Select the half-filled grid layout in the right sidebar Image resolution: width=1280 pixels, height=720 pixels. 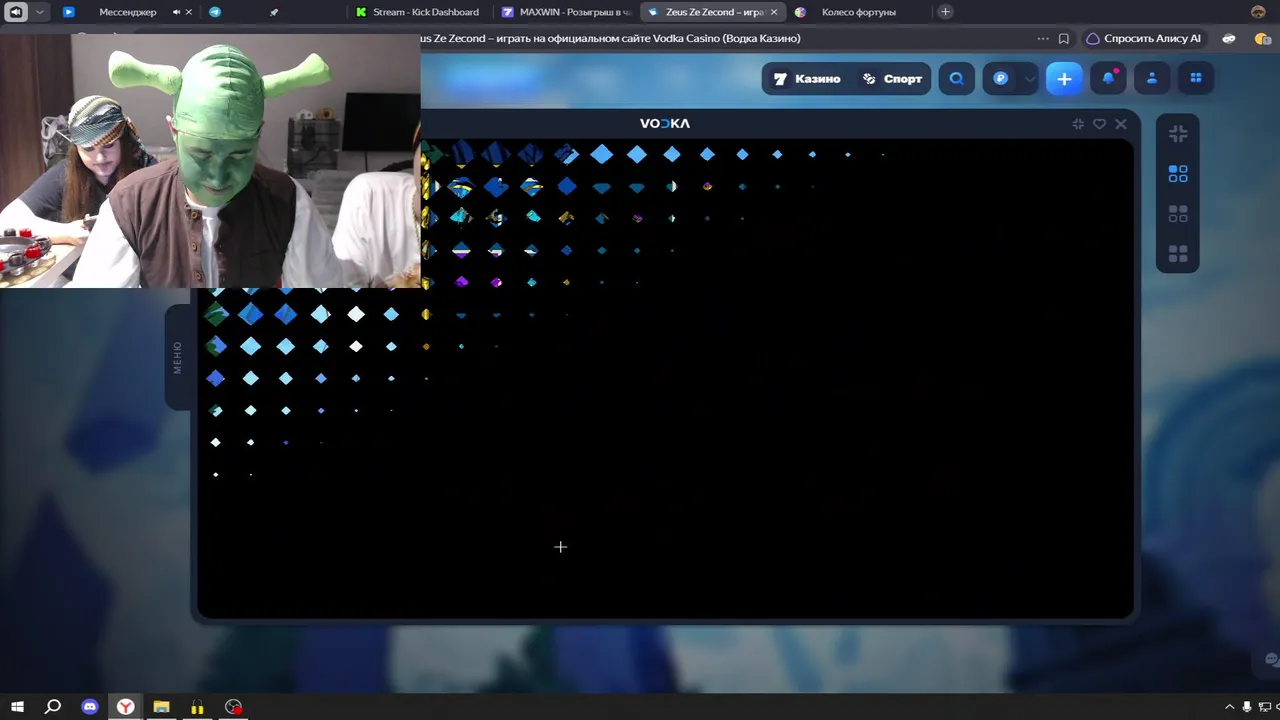[x=1178, y=214]
